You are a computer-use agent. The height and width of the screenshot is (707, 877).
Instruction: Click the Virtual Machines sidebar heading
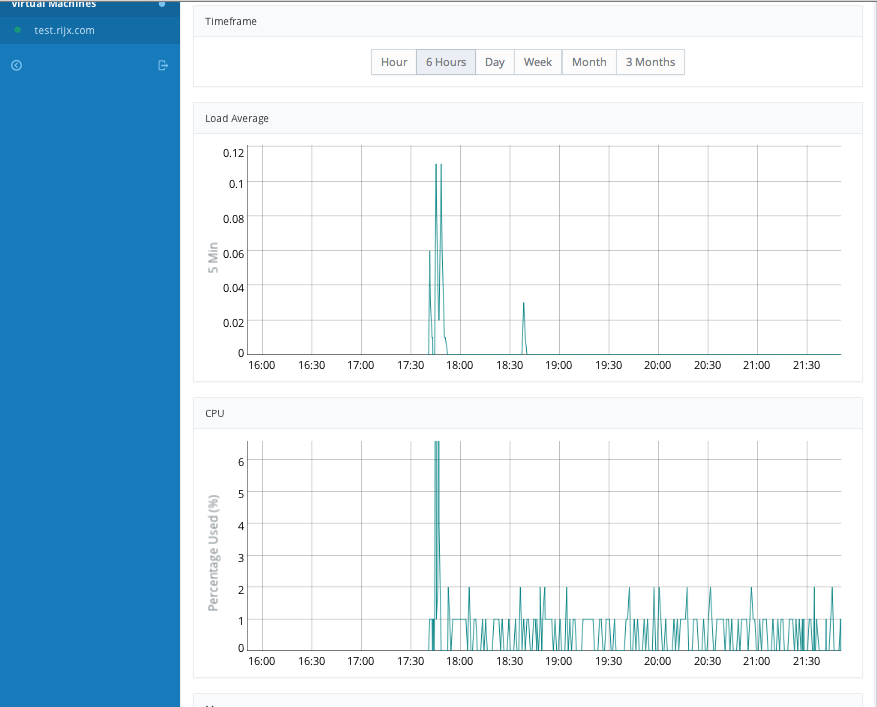[54, 4]
